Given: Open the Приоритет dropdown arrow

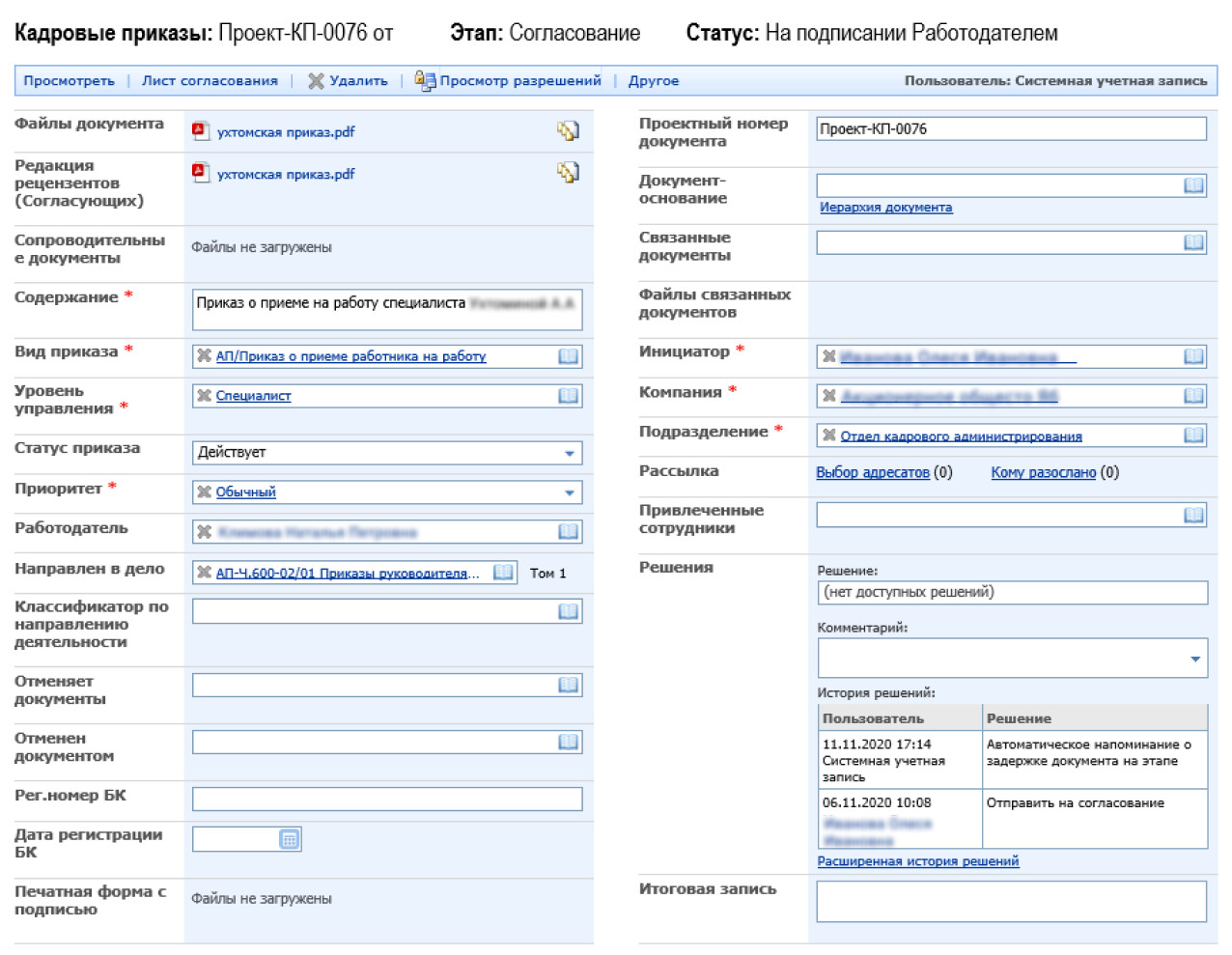Looking at the screenshot, I should click(570, 492).
